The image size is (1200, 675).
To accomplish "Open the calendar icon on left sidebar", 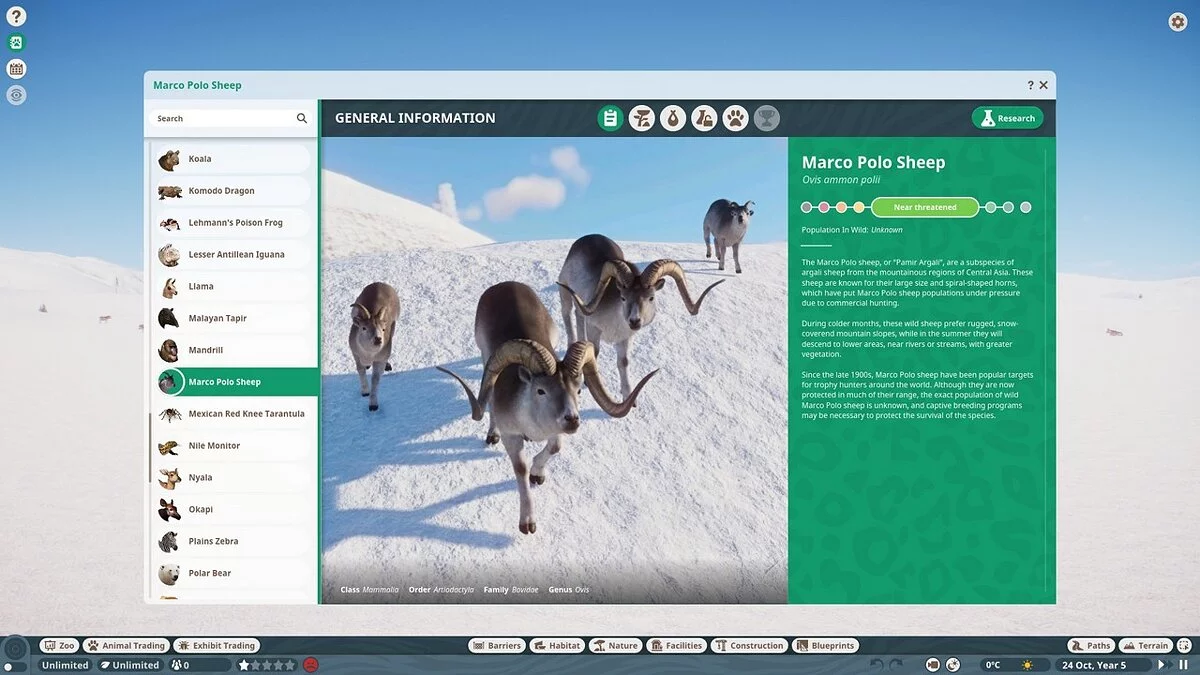I will tap(16, 69).
